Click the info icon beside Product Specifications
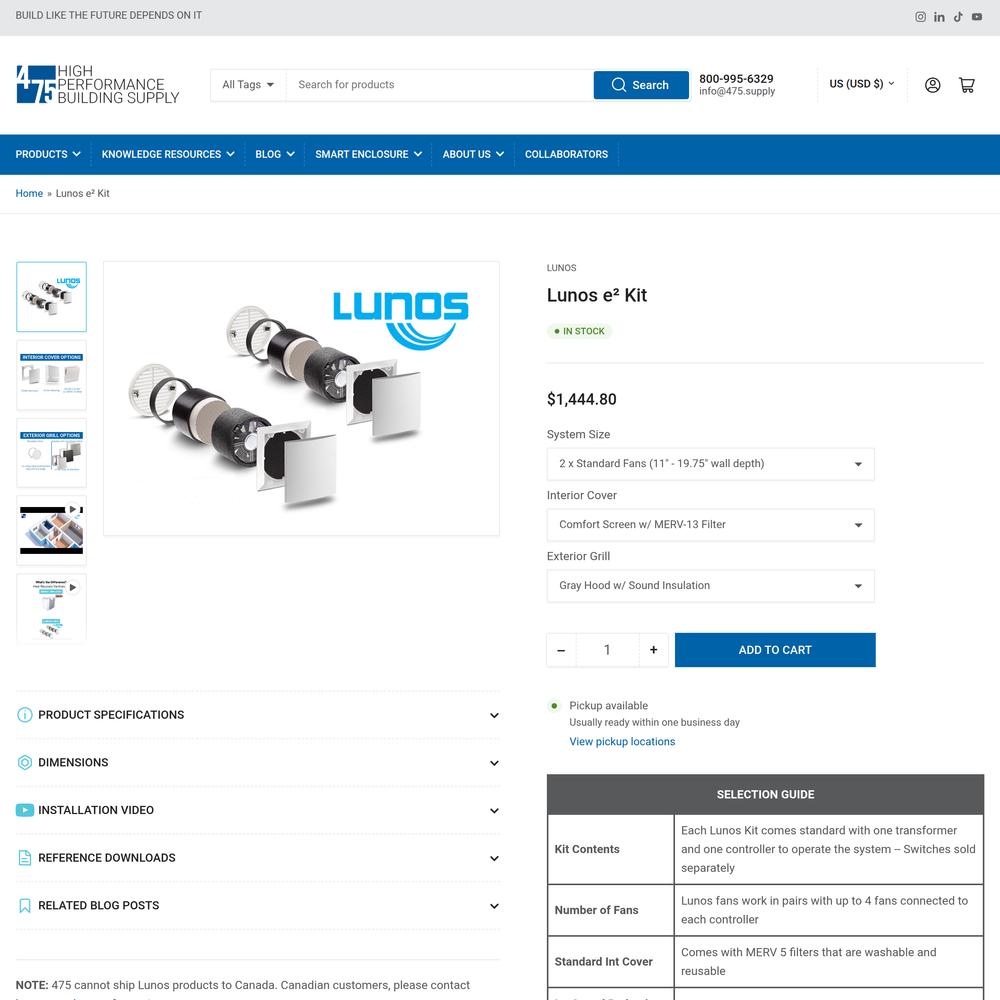1000x1000 pixels. pos(25,715)
